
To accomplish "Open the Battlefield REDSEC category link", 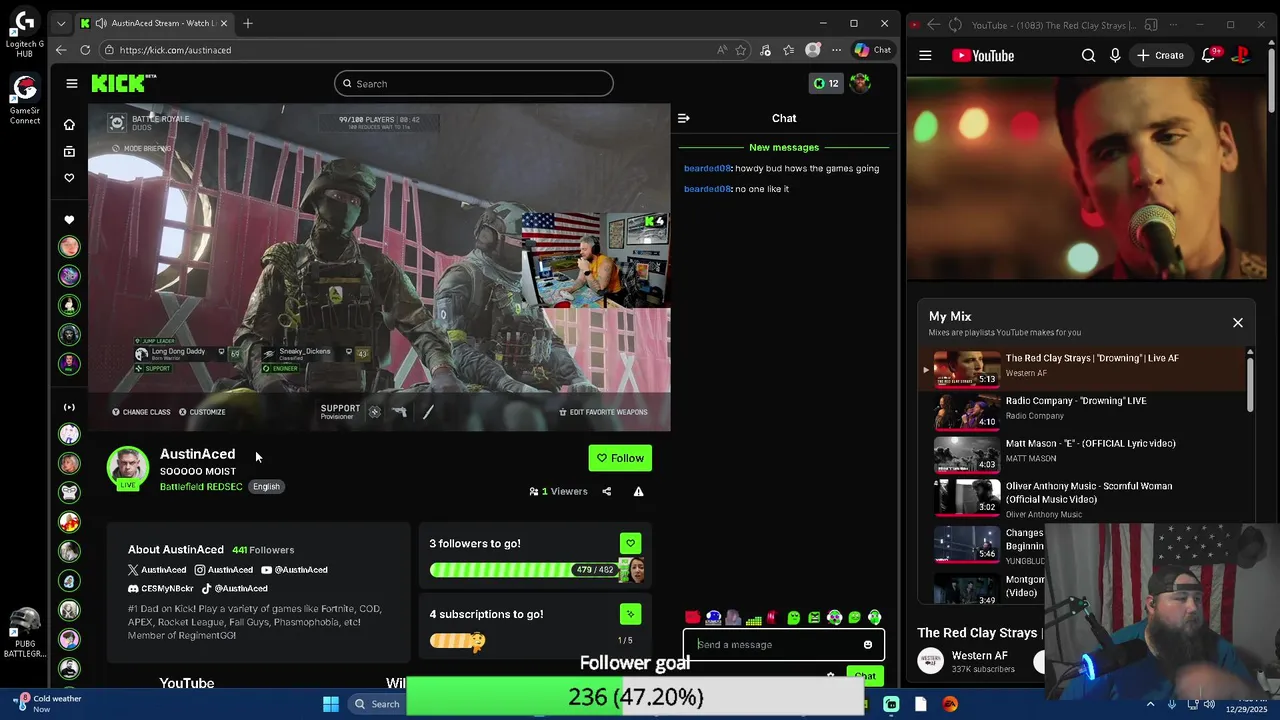I will tap(201, 487).
